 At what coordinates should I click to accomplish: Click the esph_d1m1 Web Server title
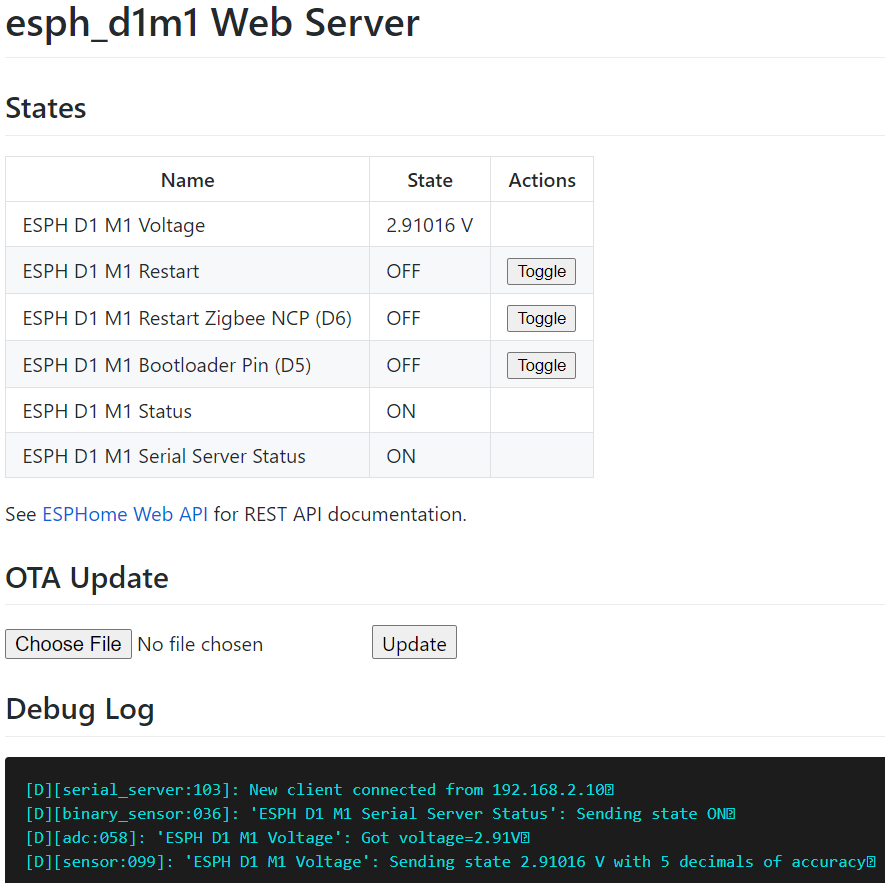pyautogui.click(x=212, y=24)
